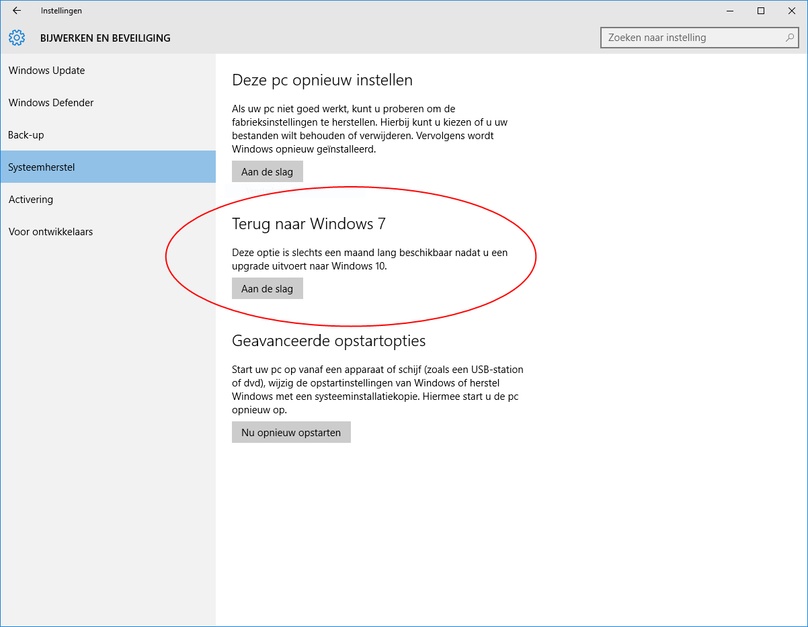Click the 'Instellingen' window title text
The width and height of the screenshot is (808, 627).
(x=61, y=11)
